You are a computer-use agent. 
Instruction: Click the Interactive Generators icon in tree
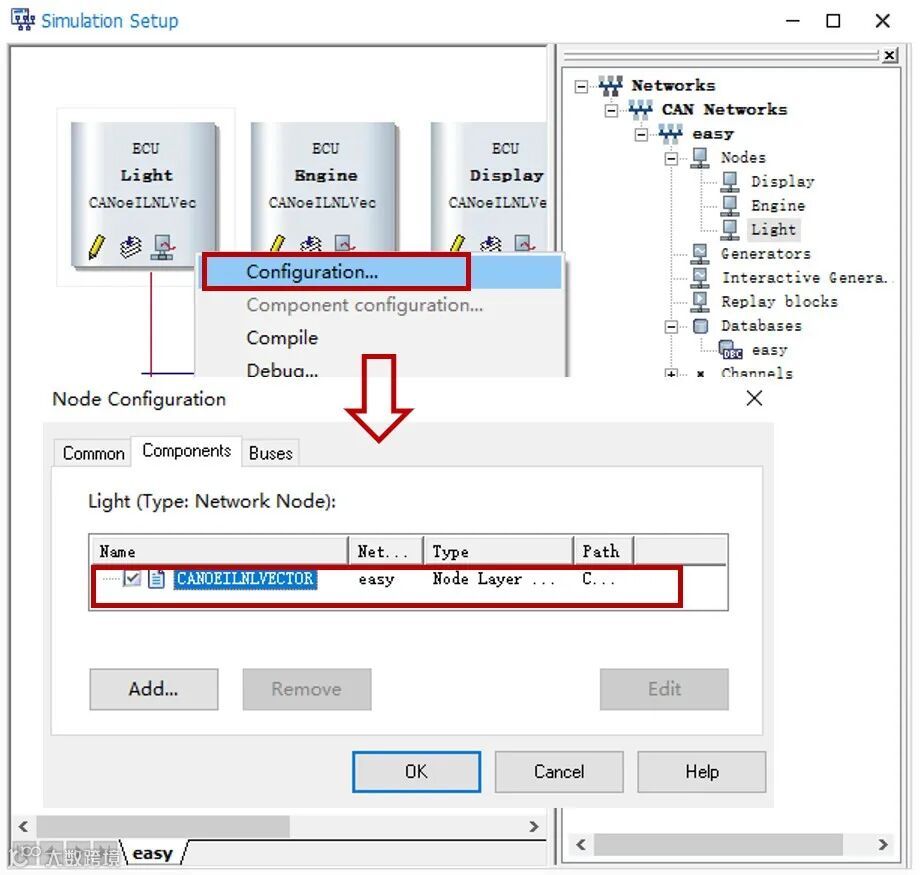tap(700, 278)
